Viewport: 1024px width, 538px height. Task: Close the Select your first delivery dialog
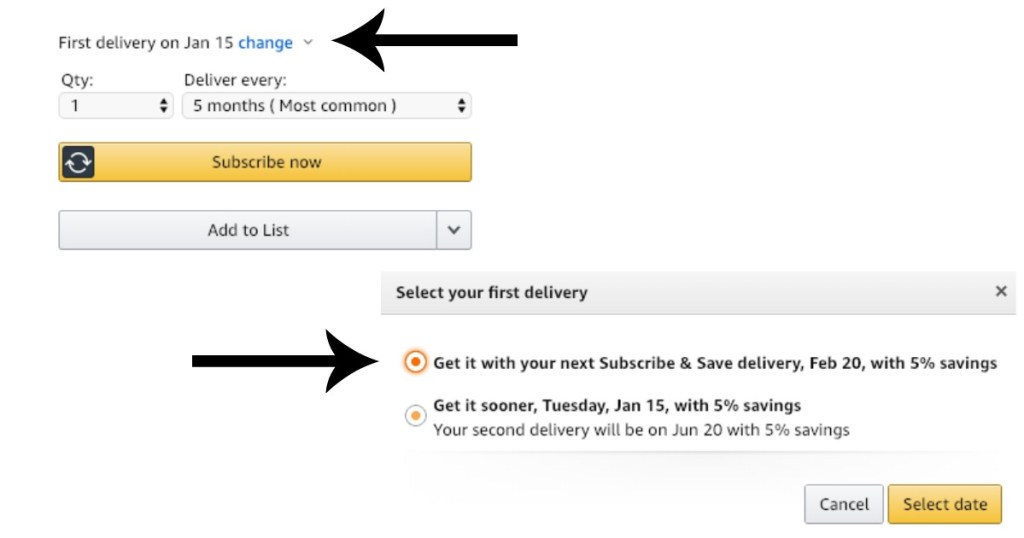1000,292
